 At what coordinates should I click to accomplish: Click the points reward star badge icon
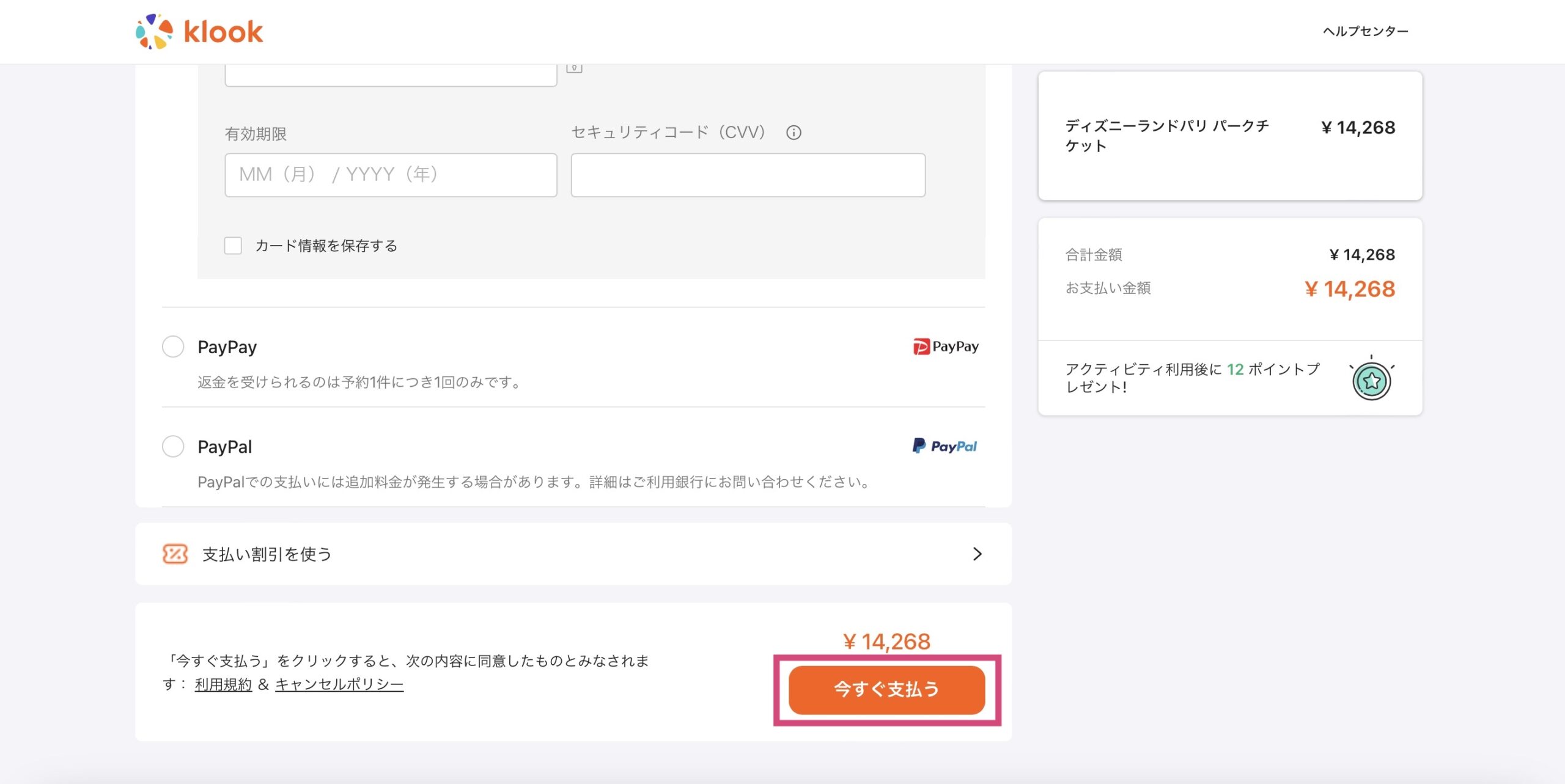coord(1371,379)
